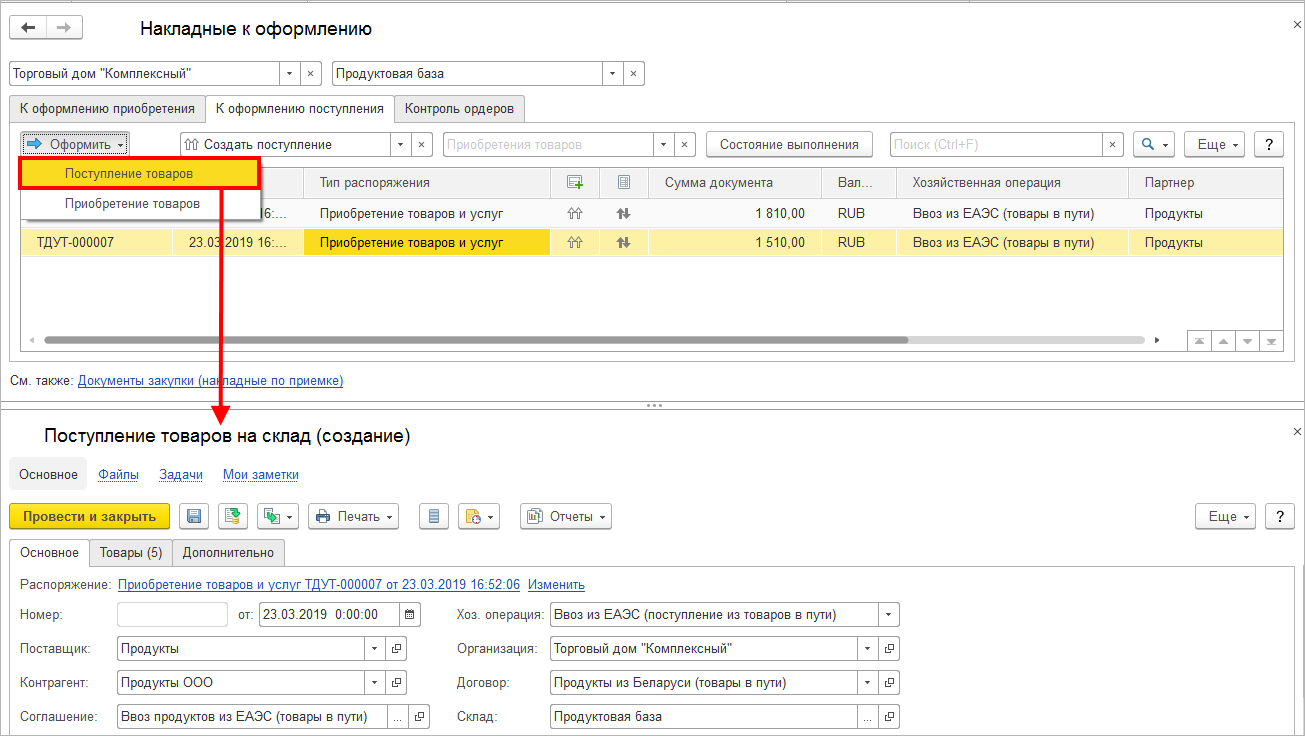Jump to the last row of the list
This screenshot has height=736, width=1305.
(x=1271, y=341)
